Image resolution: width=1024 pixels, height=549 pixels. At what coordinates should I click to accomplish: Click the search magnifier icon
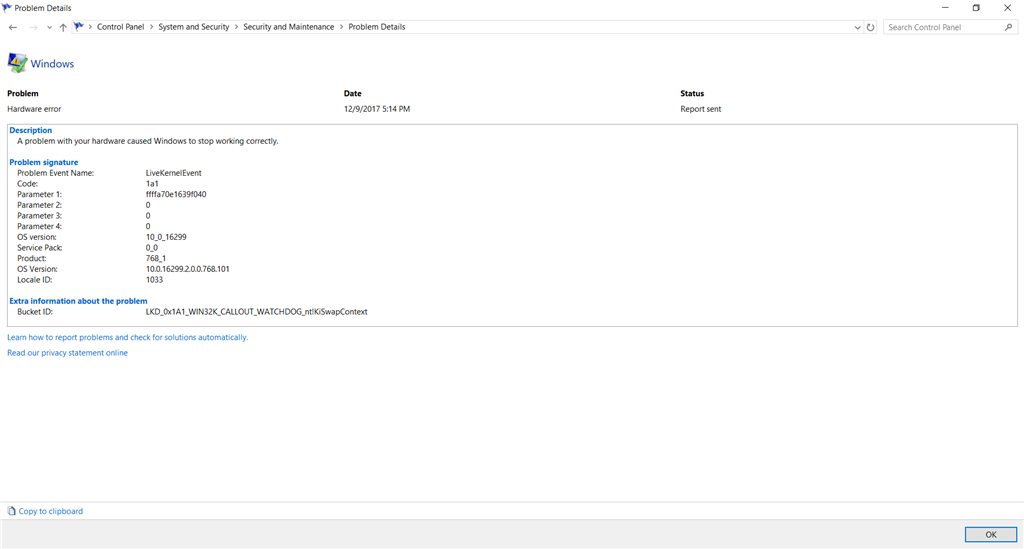[1009, 27]
